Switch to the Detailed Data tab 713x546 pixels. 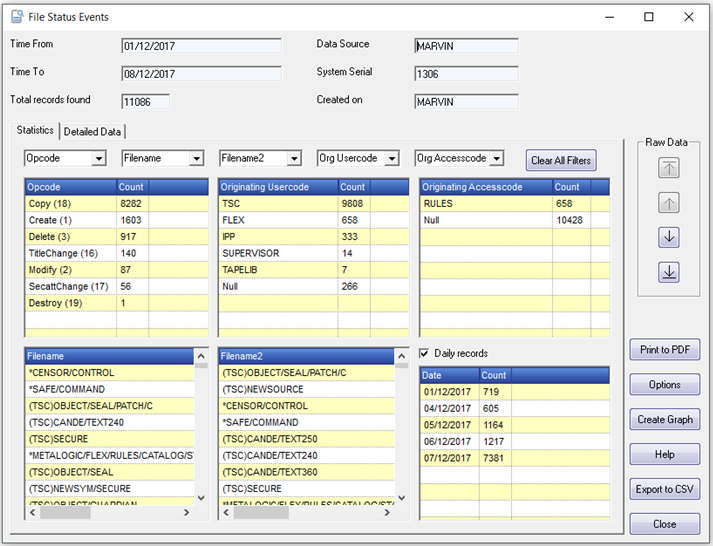coord(92,132)
